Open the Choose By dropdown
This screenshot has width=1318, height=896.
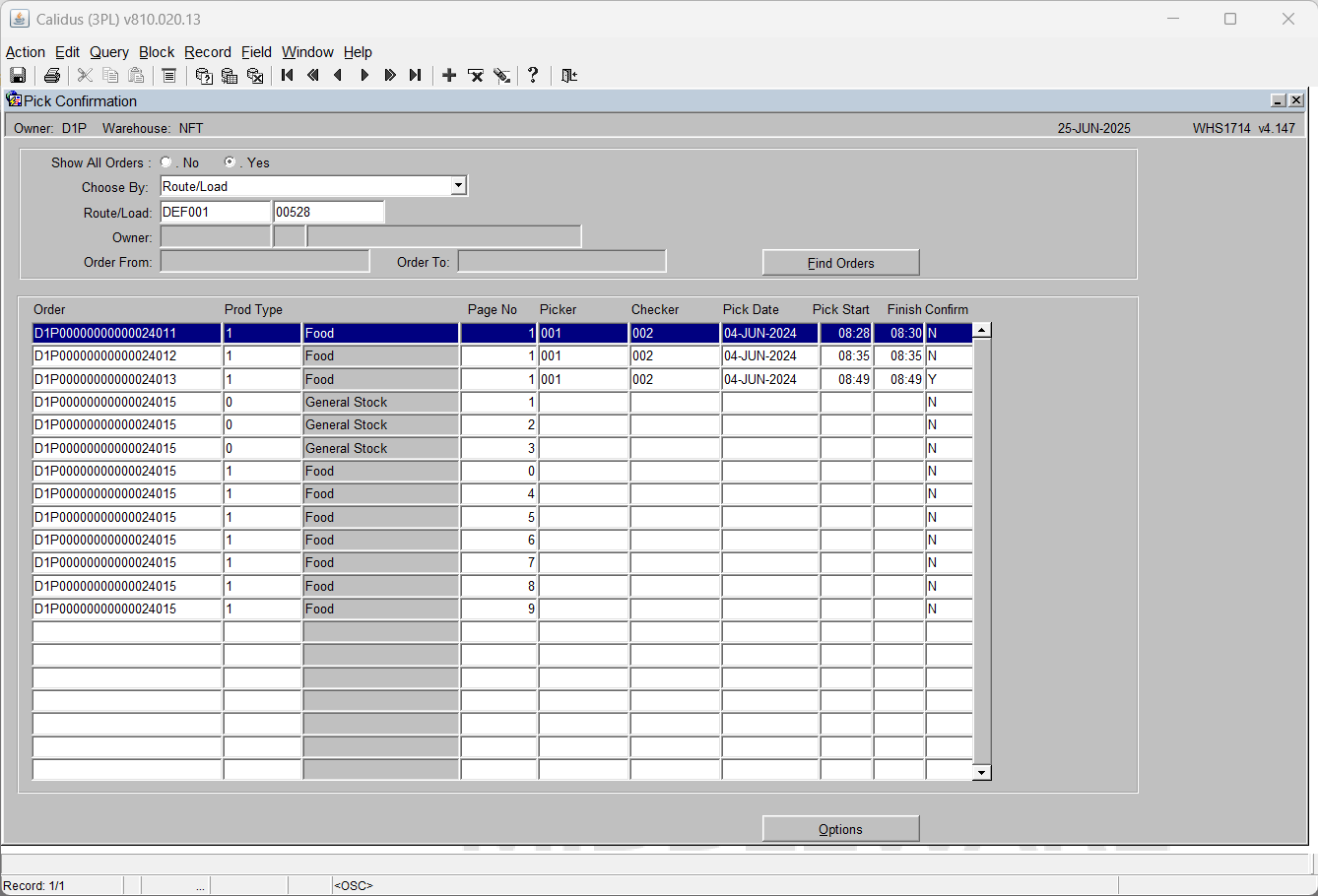coord(458,186)
